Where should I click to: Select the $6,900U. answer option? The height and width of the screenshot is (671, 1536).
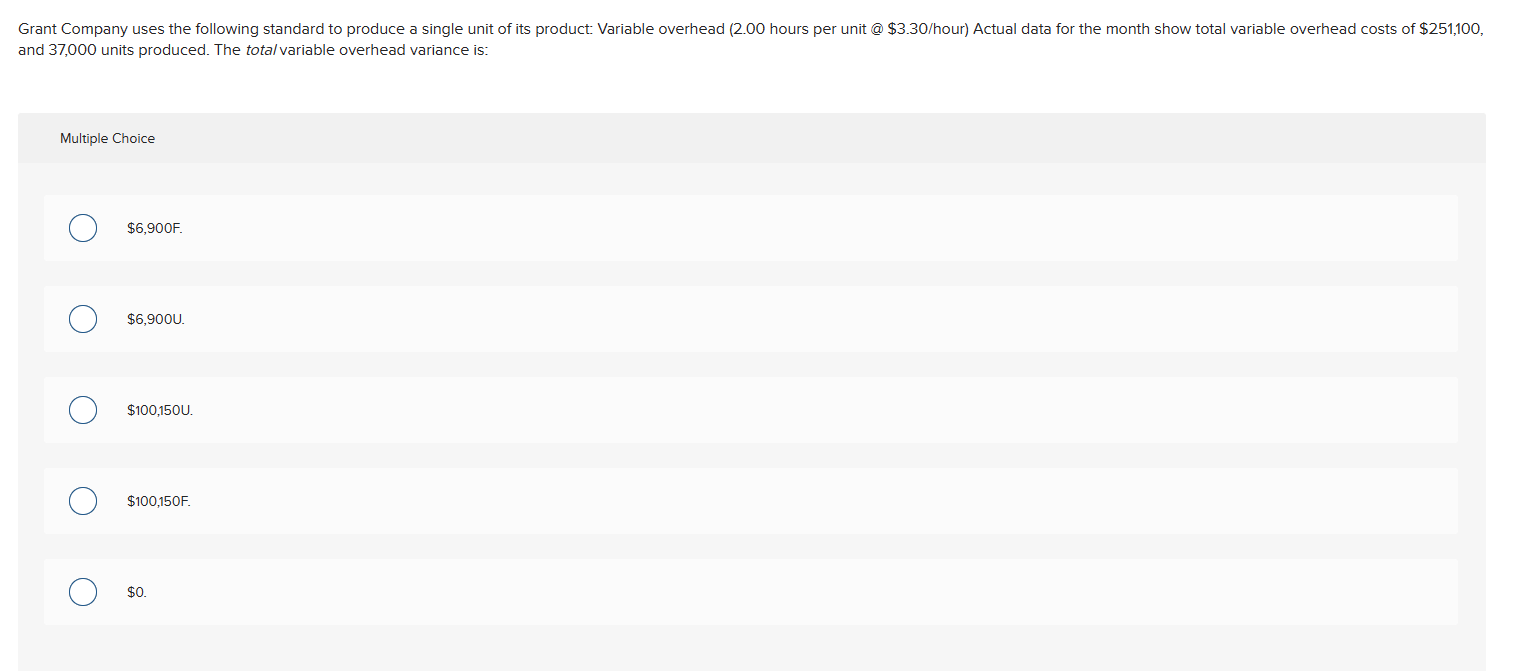click(x=83, y=319)
